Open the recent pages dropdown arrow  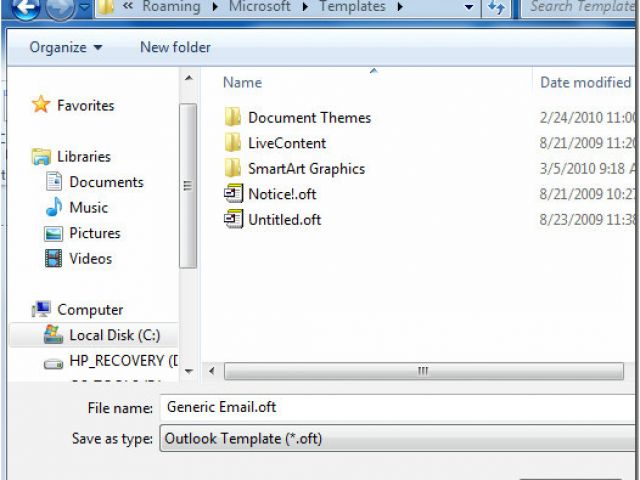(84, 7)
